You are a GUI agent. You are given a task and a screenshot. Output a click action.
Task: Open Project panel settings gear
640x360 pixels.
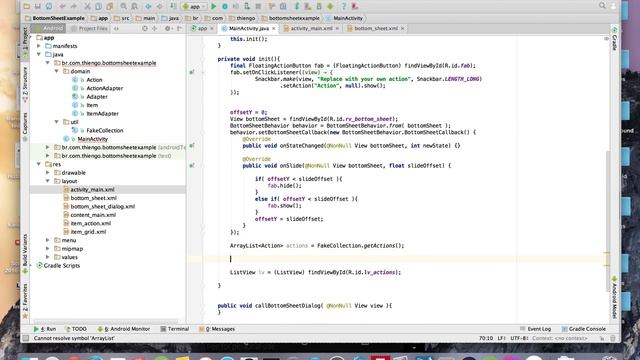coord(167,29)
